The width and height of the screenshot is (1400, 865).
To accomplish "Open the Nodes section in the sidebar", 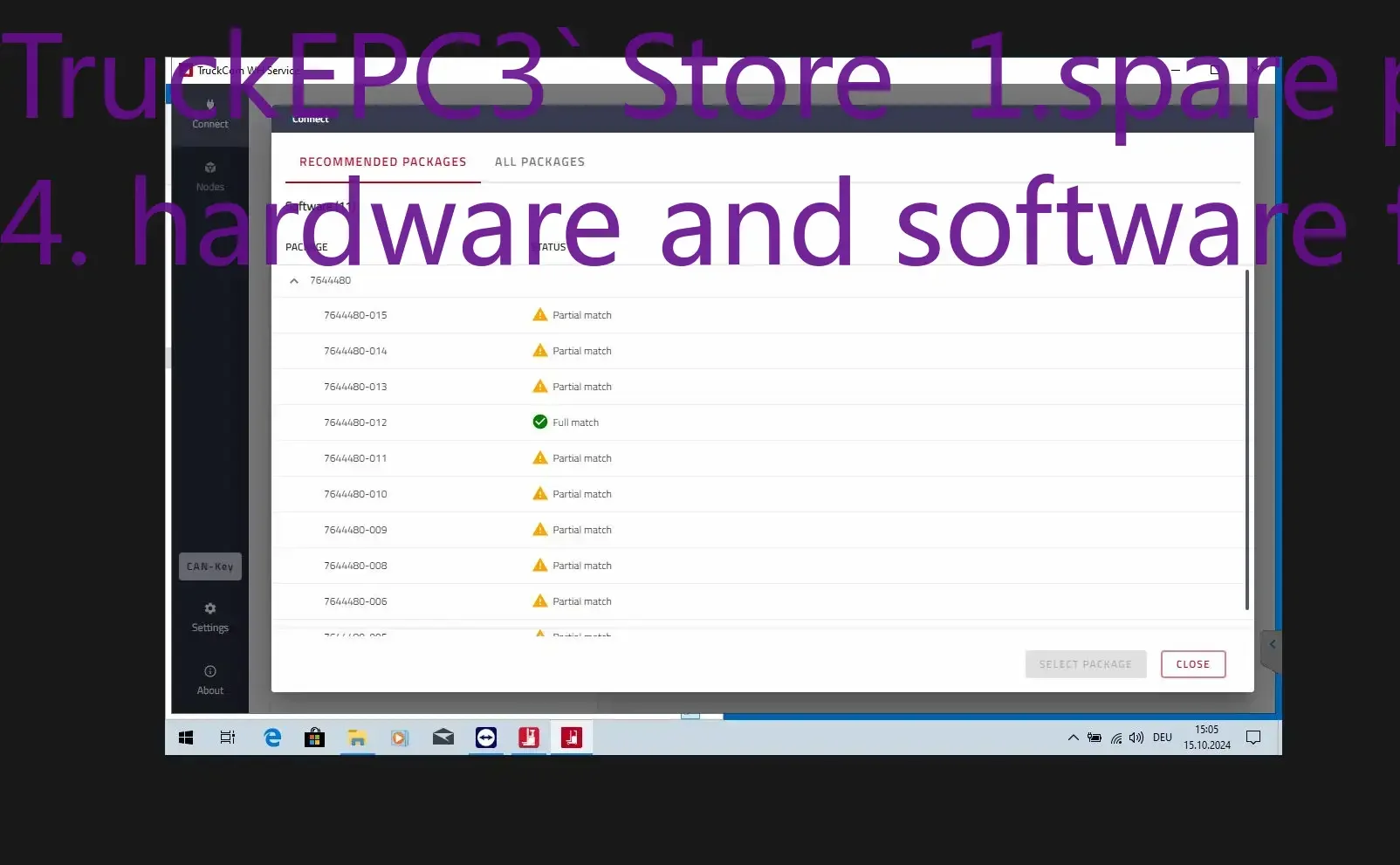I will [210, 176].
